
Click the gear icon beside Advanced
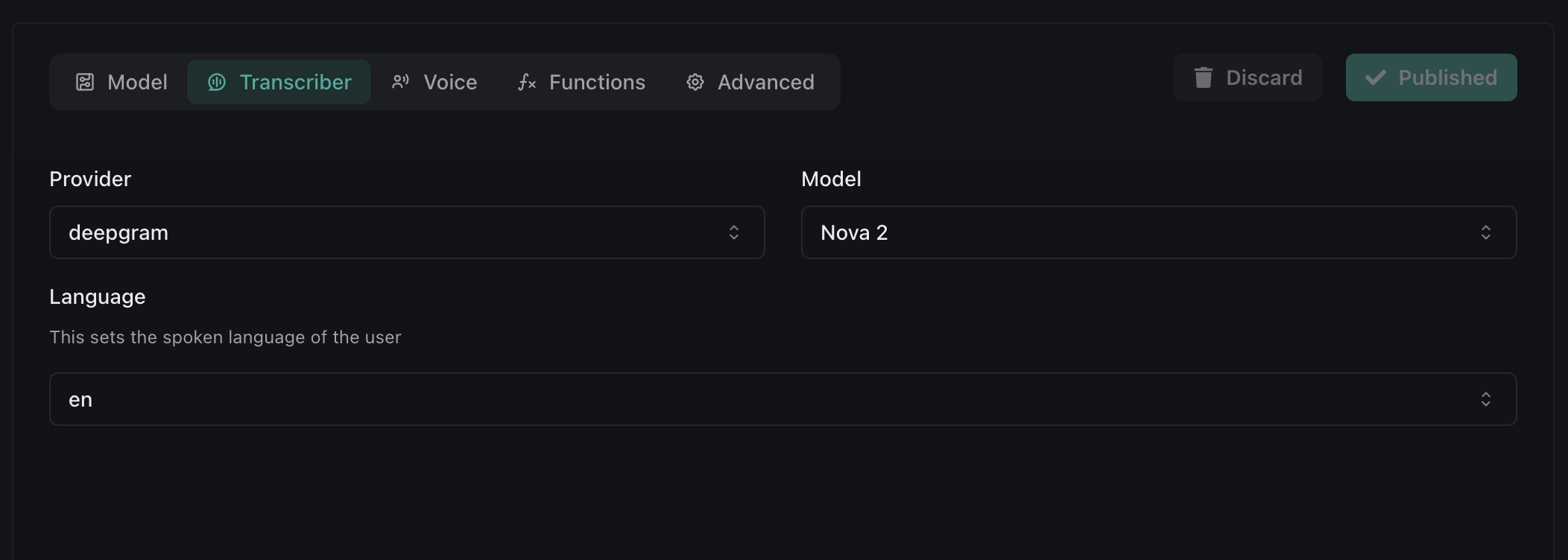[x=695, y=82]
